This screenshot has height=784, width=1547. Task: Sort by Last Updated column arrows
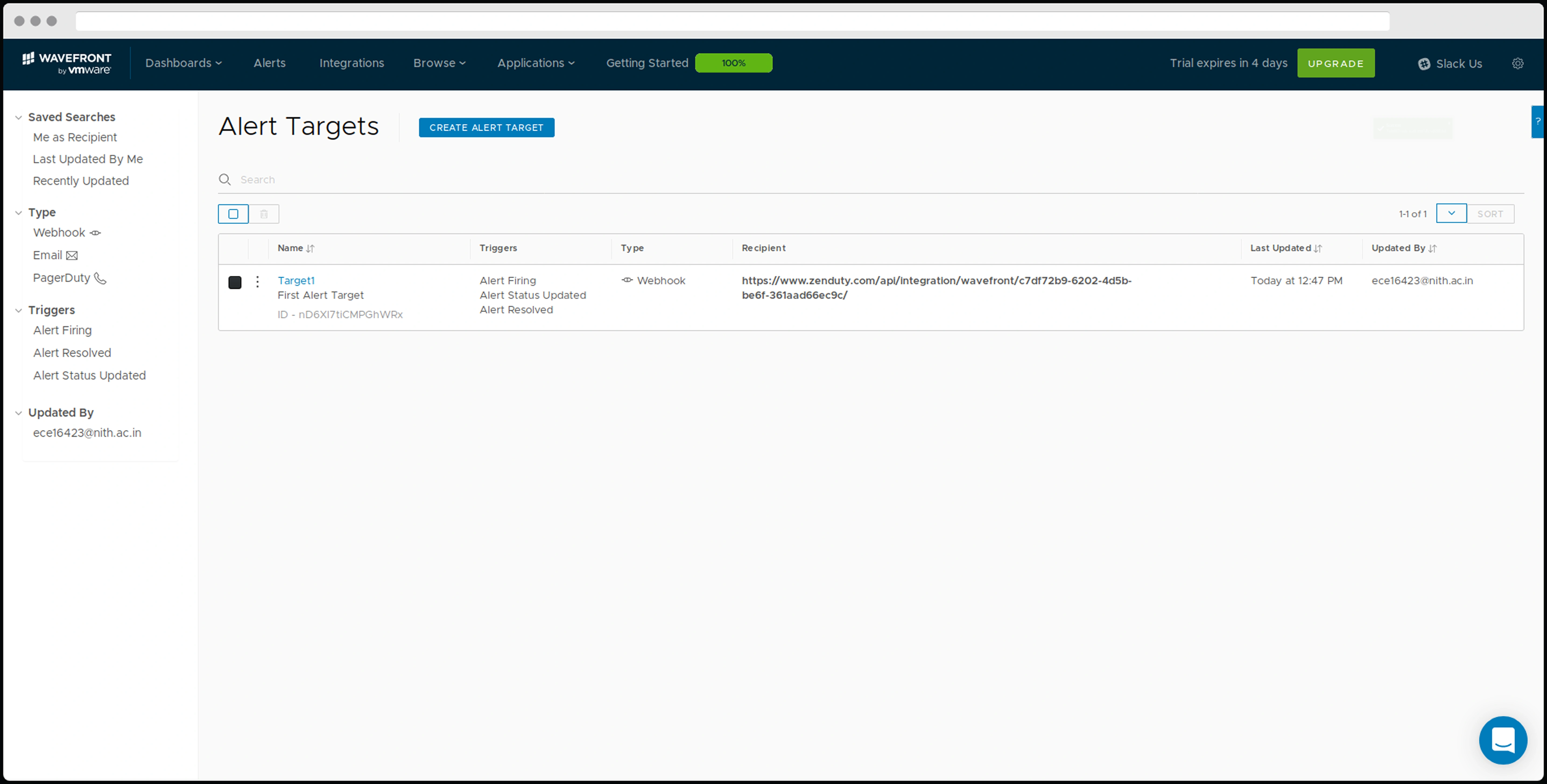click(x=1318, y=248)
